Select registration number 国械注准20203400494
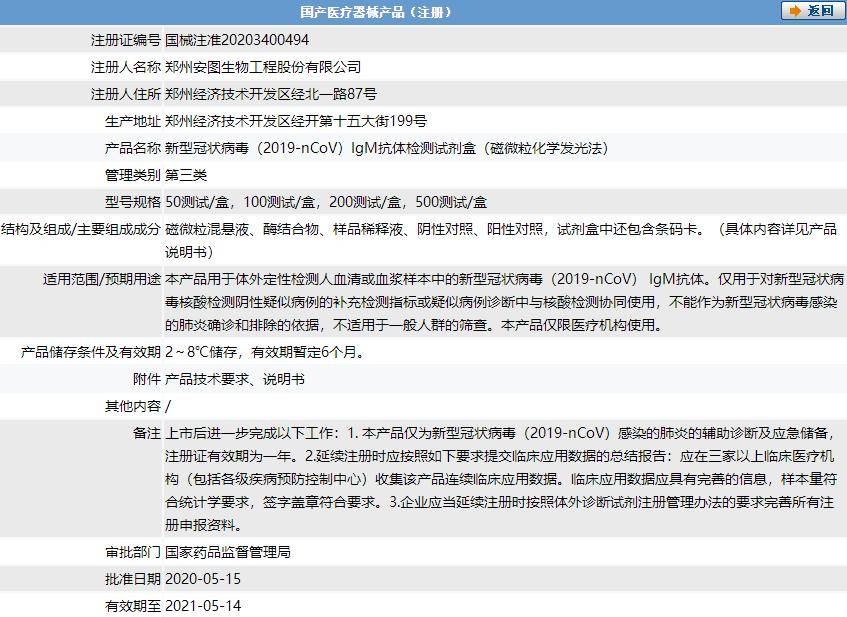 237,40
